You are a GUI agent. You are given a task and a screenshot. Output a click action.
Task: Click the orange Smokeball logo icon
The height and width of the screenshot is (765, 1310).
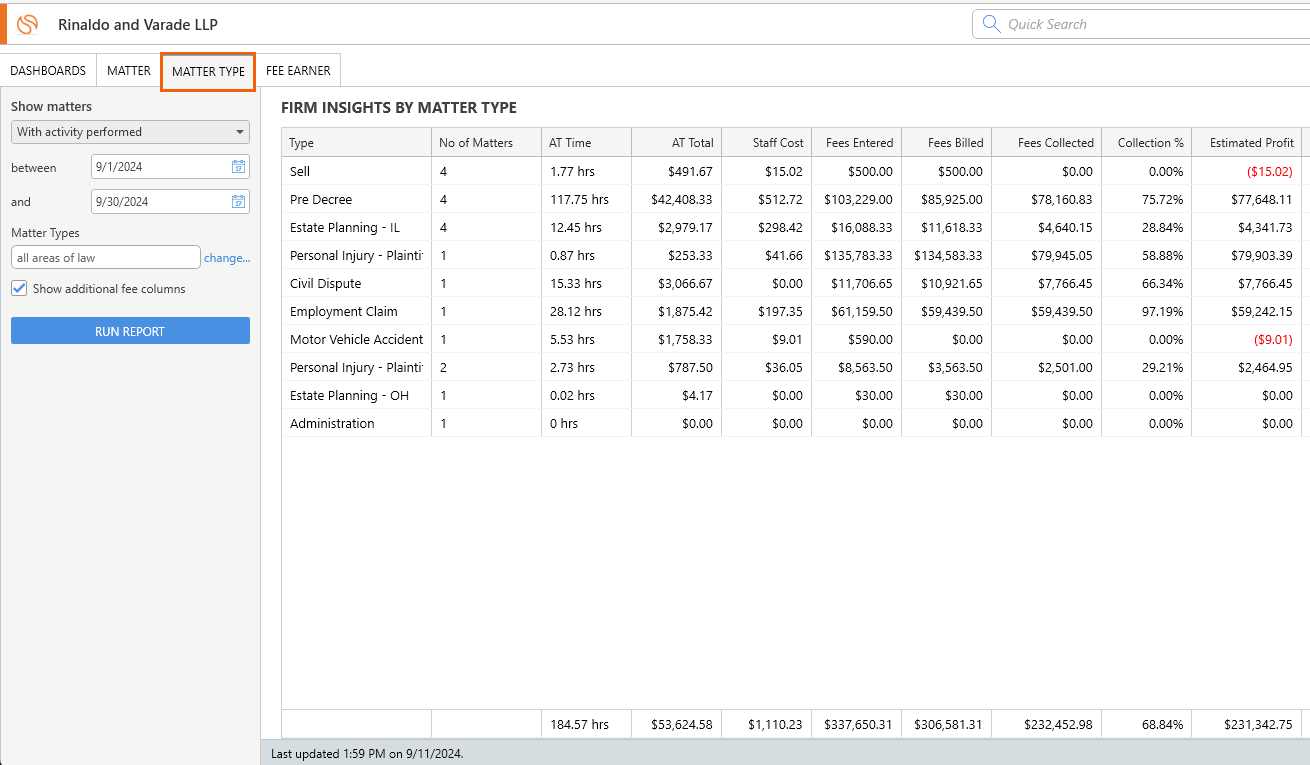(x=28, y=24)
